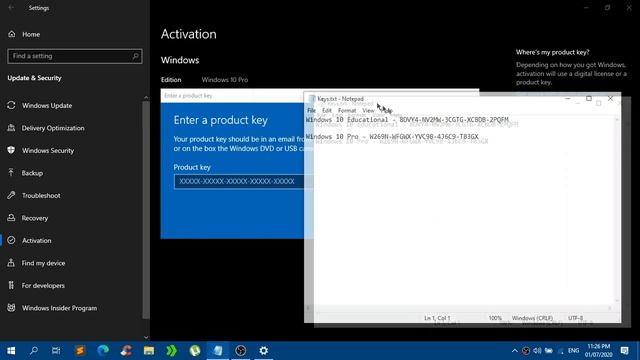Click the sidebar scrollbar up arrow
The image size is (640, 360).
(146, 98)
